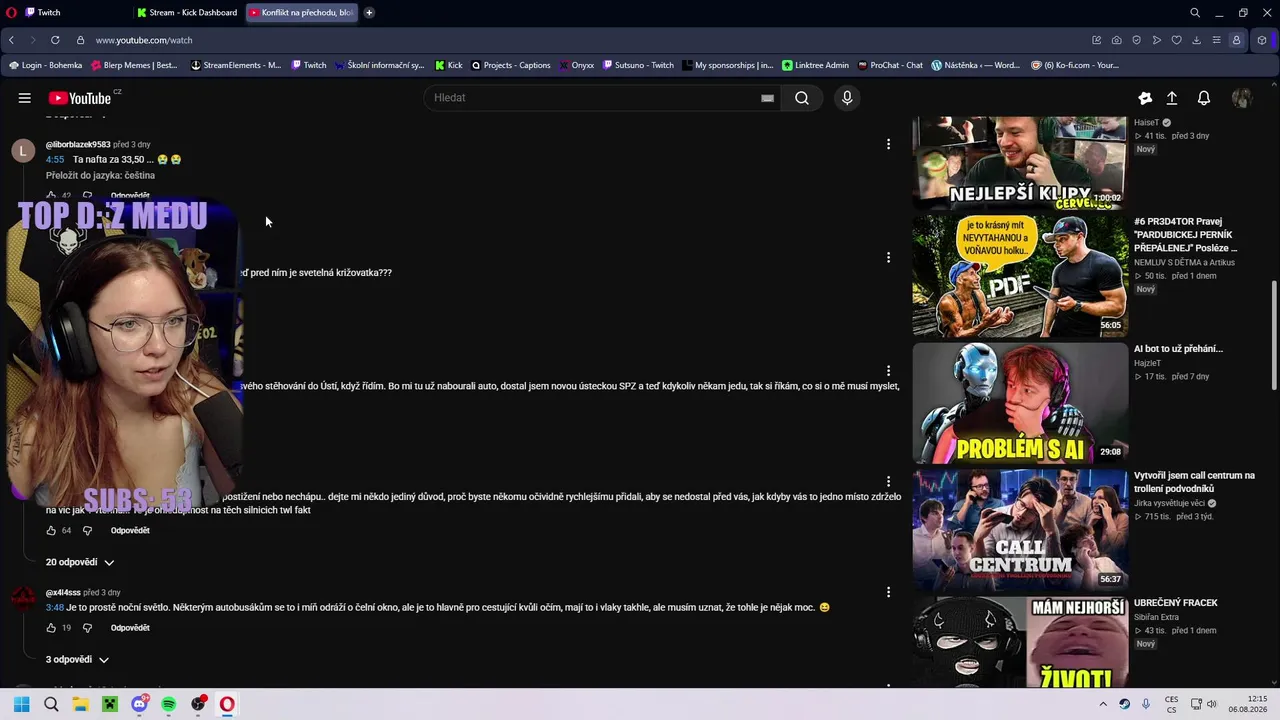Image resolution: width=1280 pixels, height=720 pixels.
Task: Open CALL CENTRUM video thumbnail
Action: click(1019, 530)
